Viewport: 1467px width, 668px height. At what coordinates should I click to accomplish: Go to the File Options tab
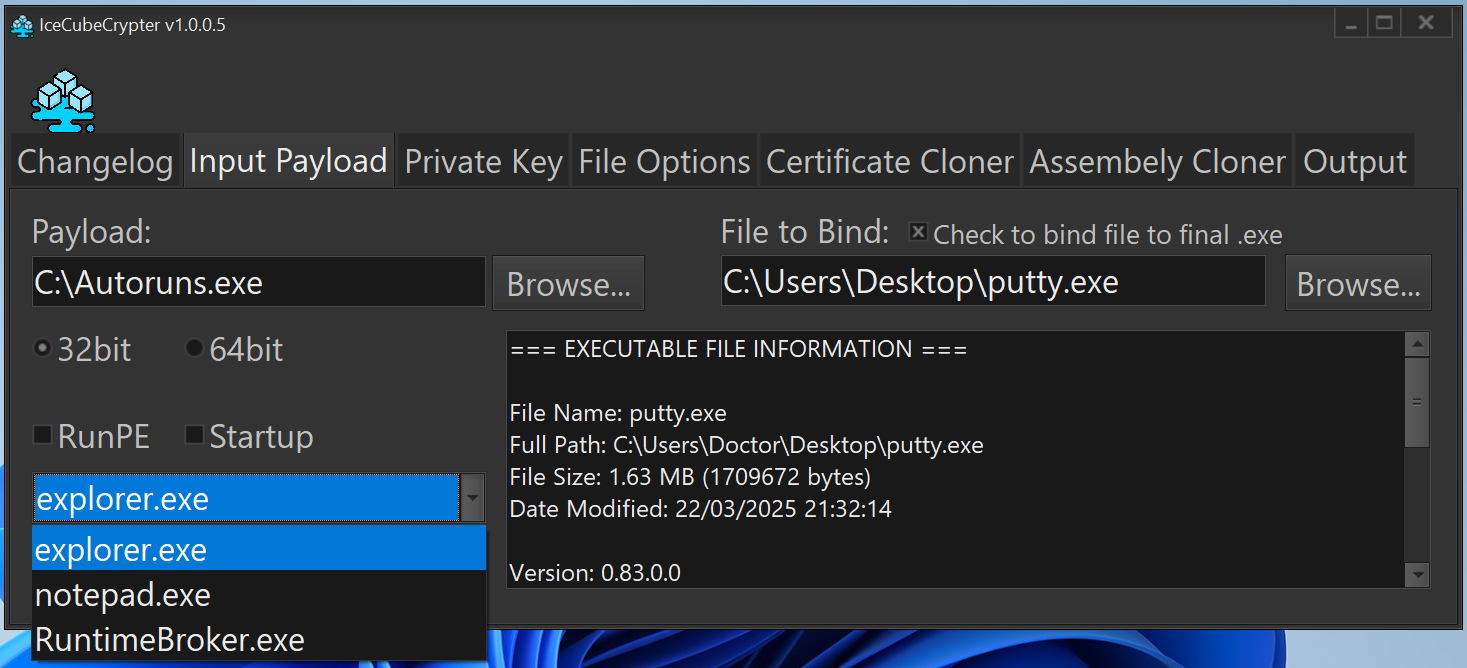[x=664, y=162]
